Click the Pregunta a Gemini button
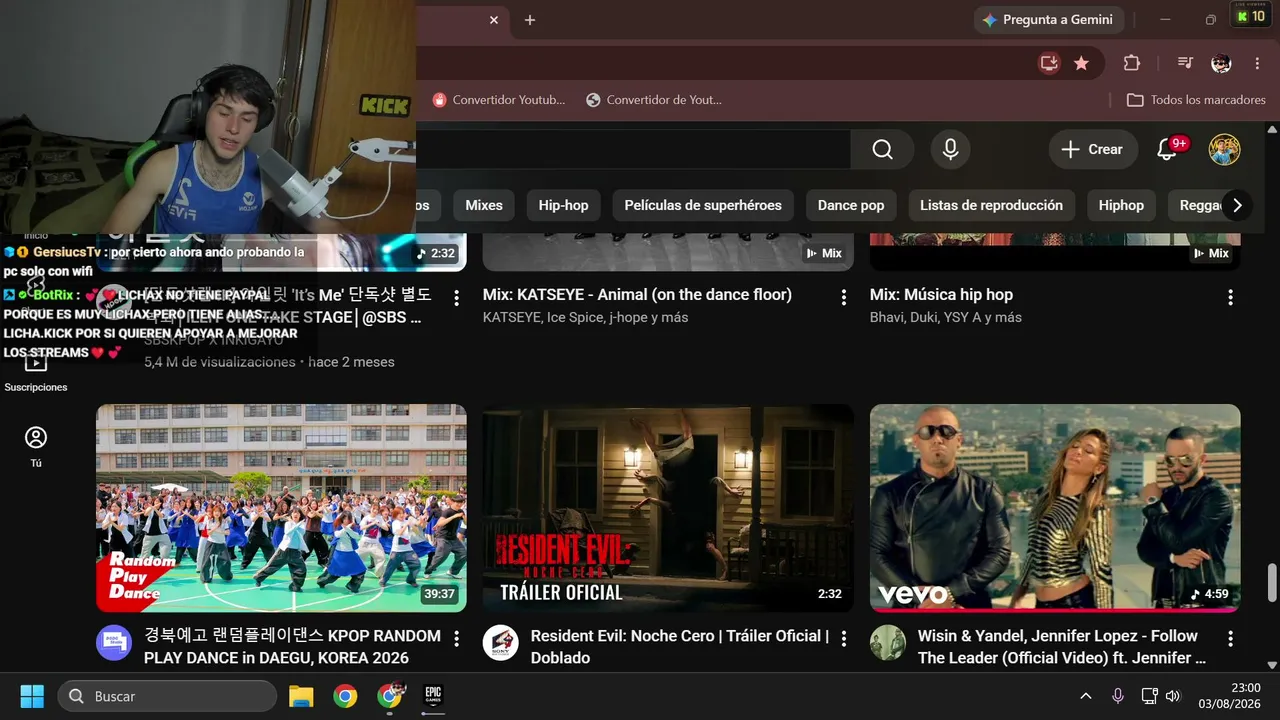 tap(1049, 20)
